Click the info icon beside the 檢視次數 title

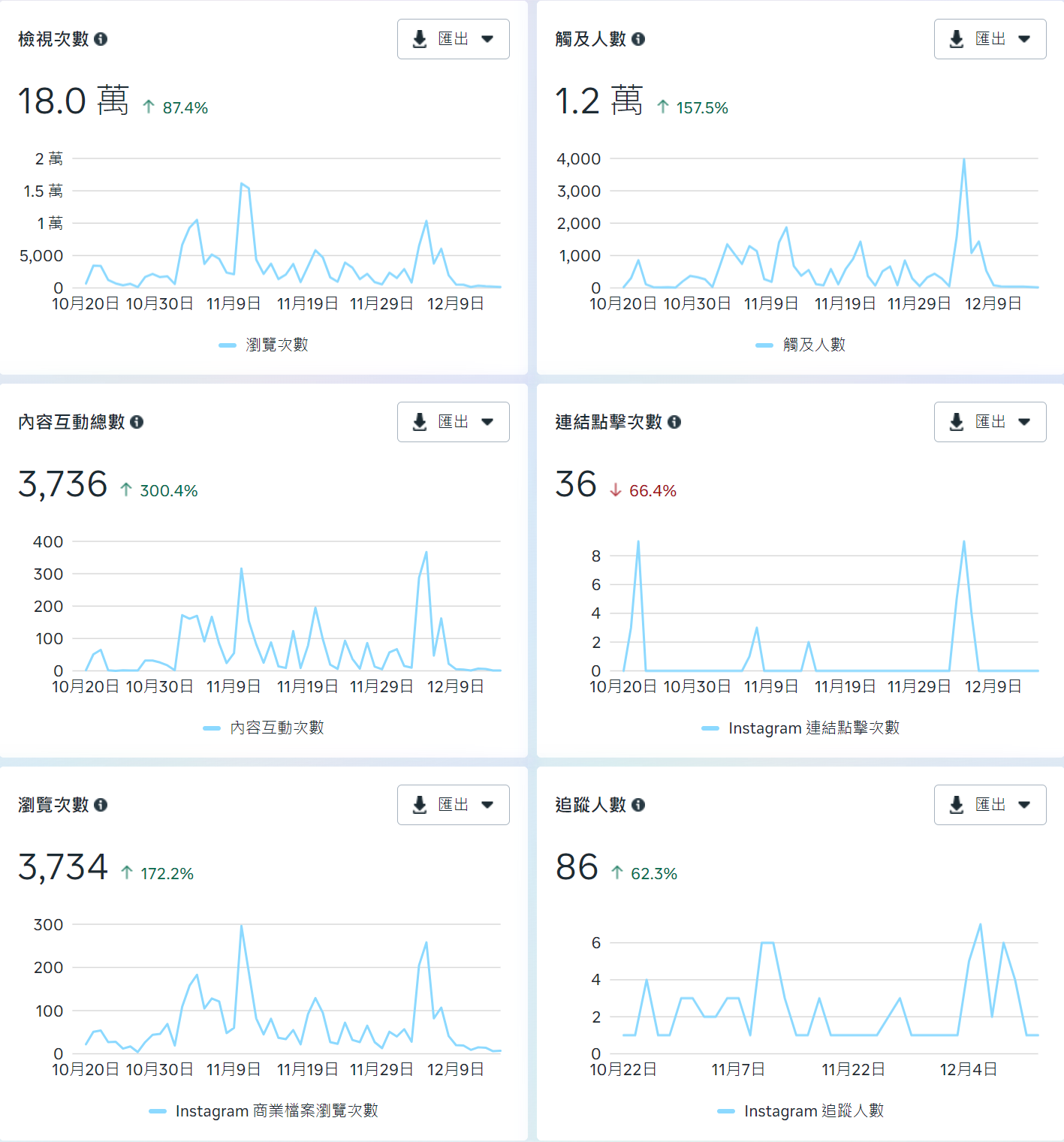point(101,39)
